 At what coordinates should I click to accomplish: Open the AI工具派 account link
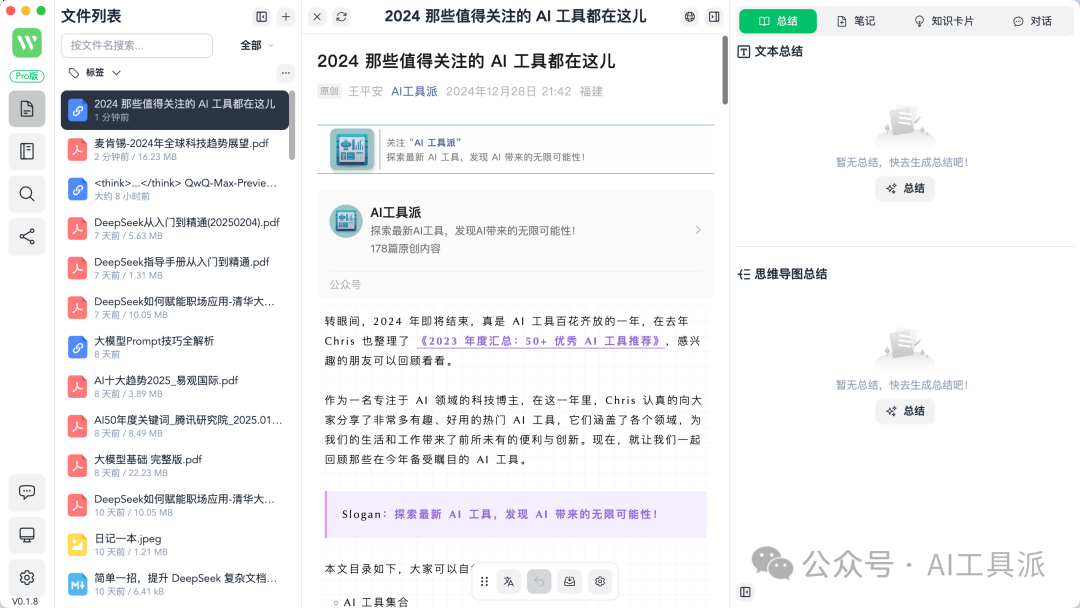(x=414, y=92)
